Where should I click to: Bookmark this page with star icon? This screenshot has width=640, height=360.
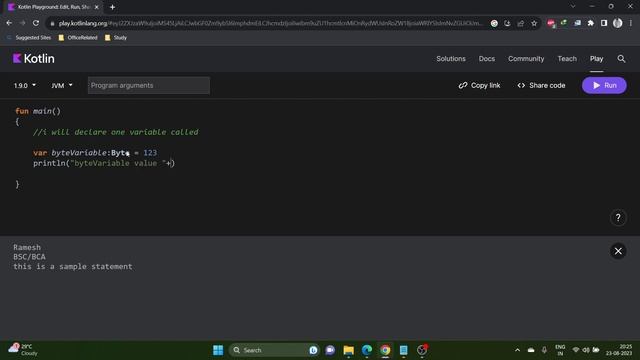click(x=534, y=23)
